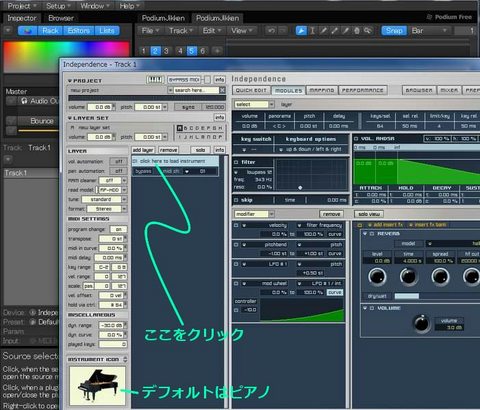Click the undo arrow in Podium toolbar
The width and height of the screenshot is (480, 410).
tap(271, 31)
